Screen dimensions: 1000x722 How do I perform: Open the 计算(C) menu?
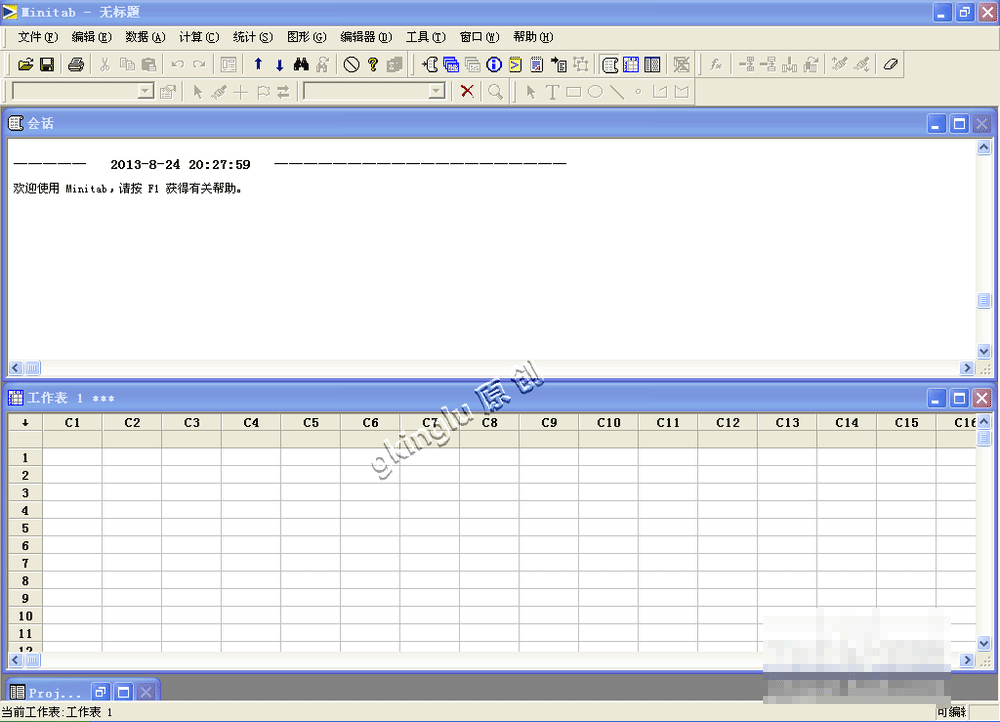pyautogui.click(x=199, y=37)
